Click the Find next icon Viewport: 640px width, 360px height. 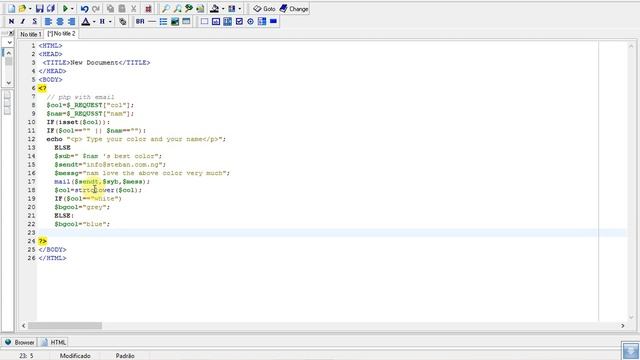[178, 9]
